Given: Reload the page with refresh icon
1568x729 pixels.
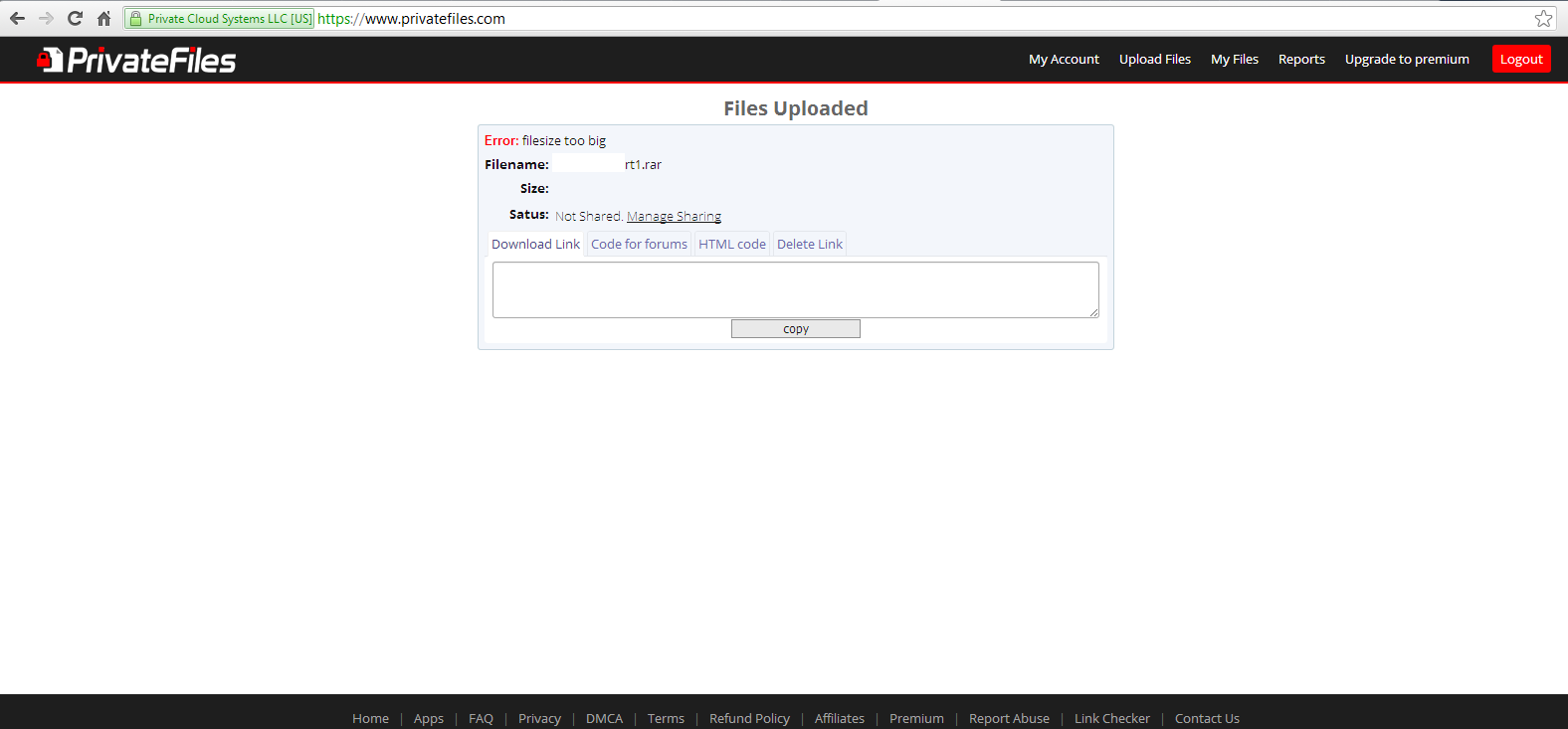Looking at the screenshot, I should [x=75, y=19].
